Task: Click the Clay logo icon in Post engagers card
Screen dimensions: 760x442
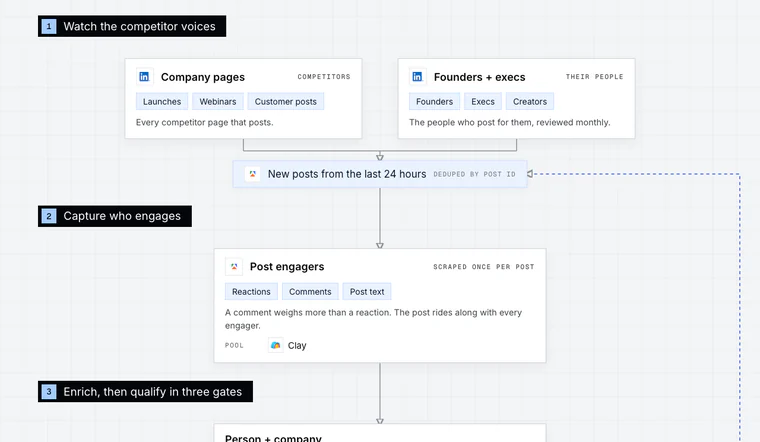Action: (276, 345)
